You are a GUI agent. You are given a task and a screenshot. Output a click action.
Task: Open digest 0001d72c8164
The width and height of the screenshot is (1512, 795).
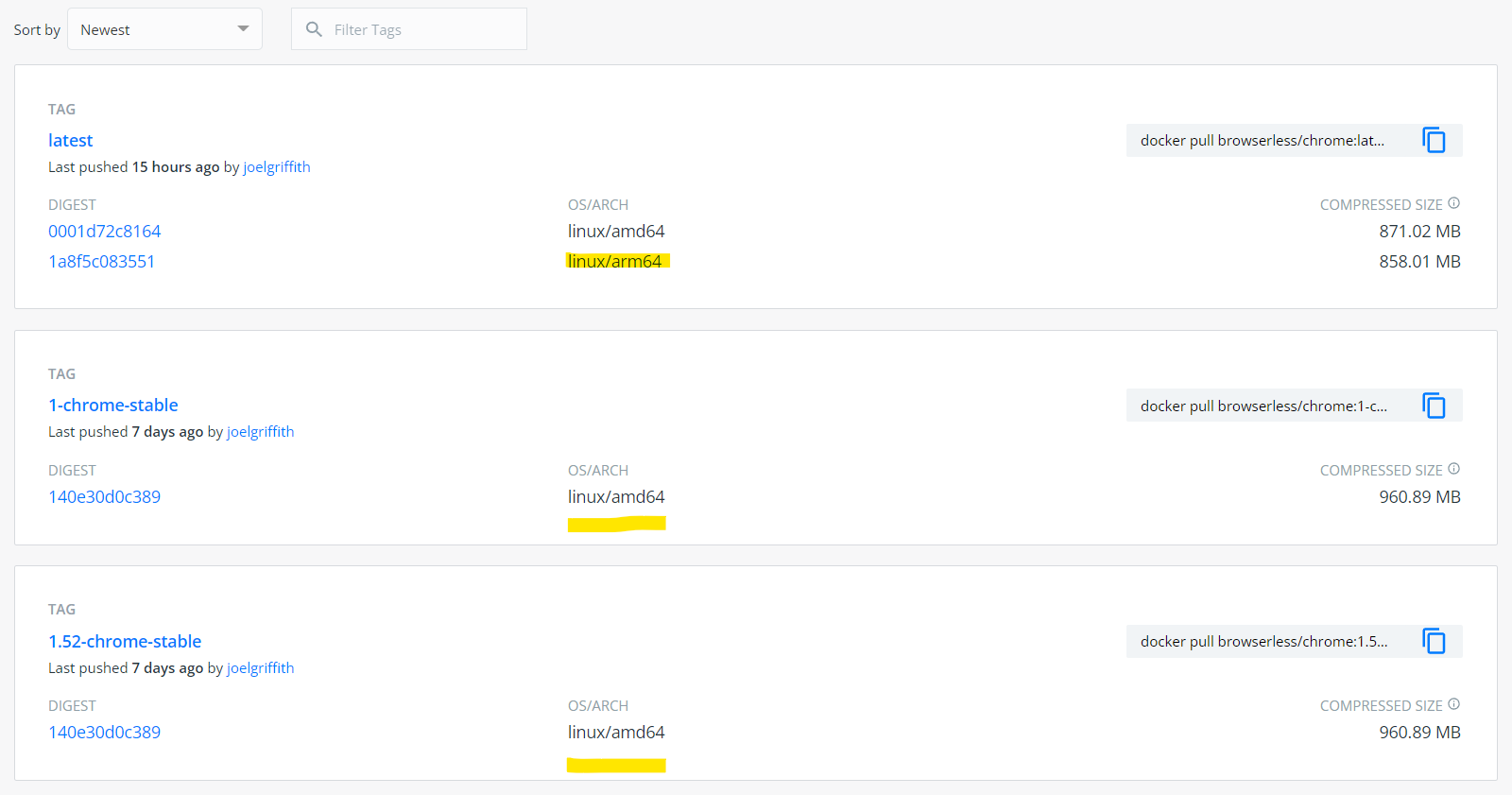[x=104, y=231]
